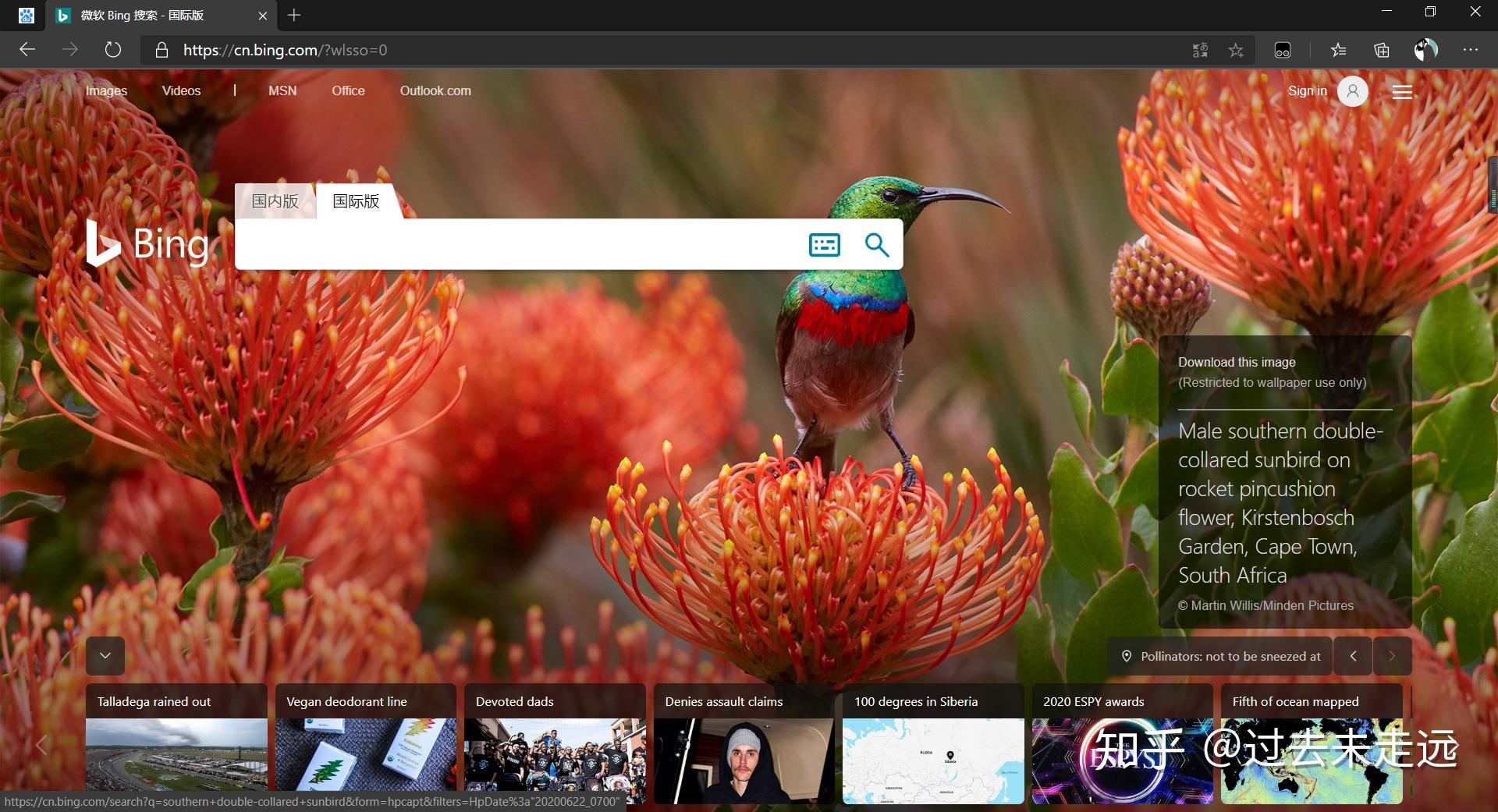Click the browser forward arrow
The height and width of the screenshot is (812, 1498).
[70, 50]
